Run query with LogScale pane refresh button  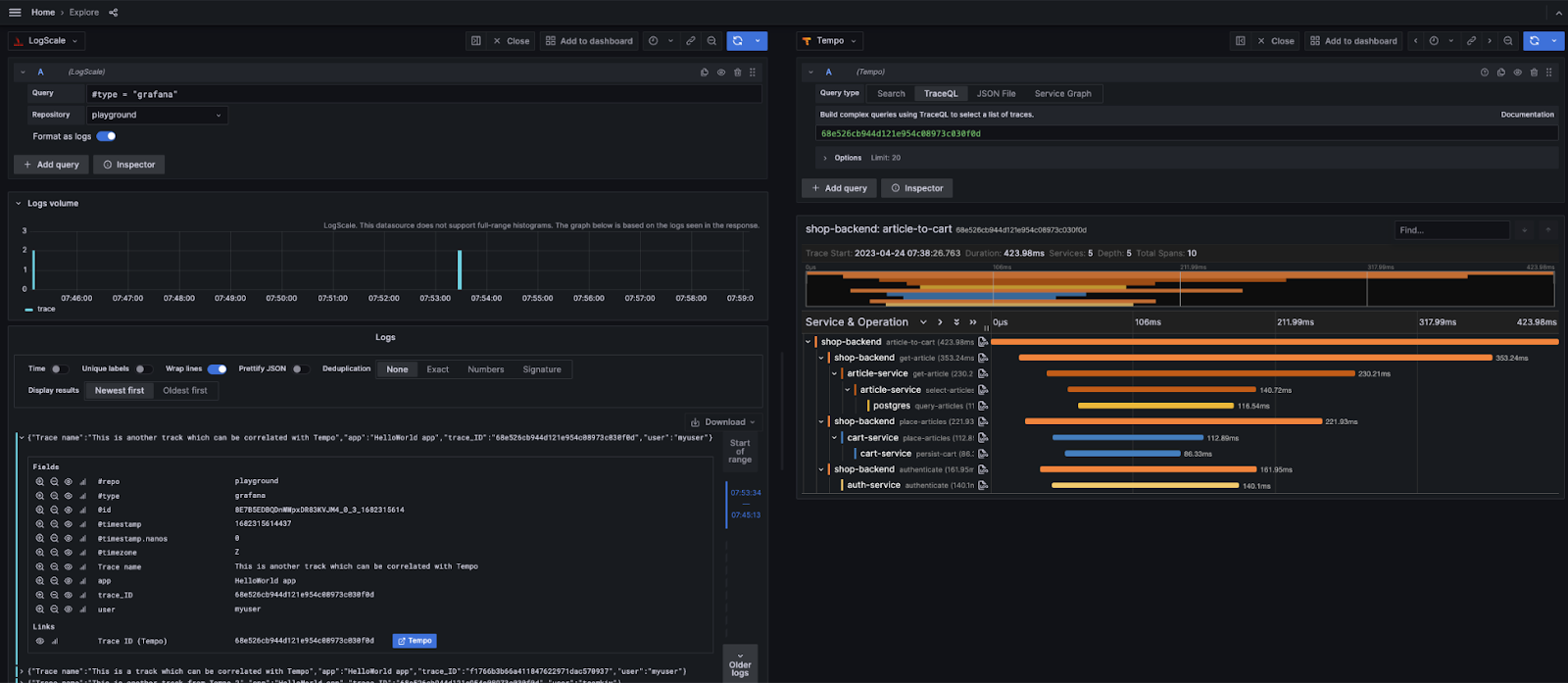pos(738,41)
